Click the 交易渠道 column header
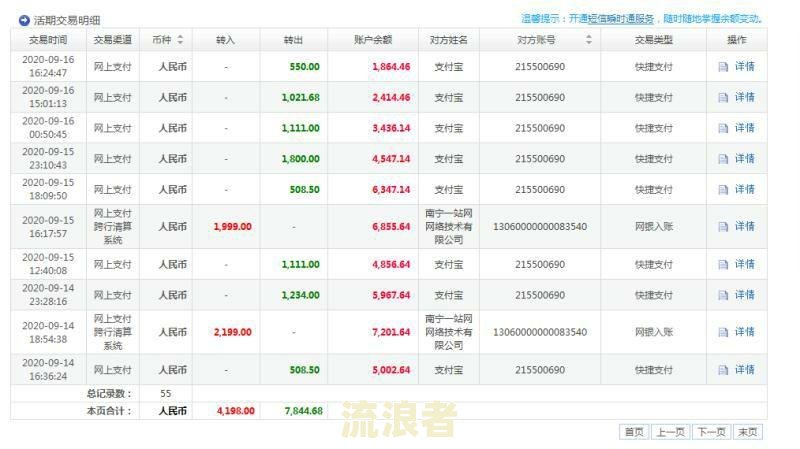 pyautogui.click(x=113, y=40)
